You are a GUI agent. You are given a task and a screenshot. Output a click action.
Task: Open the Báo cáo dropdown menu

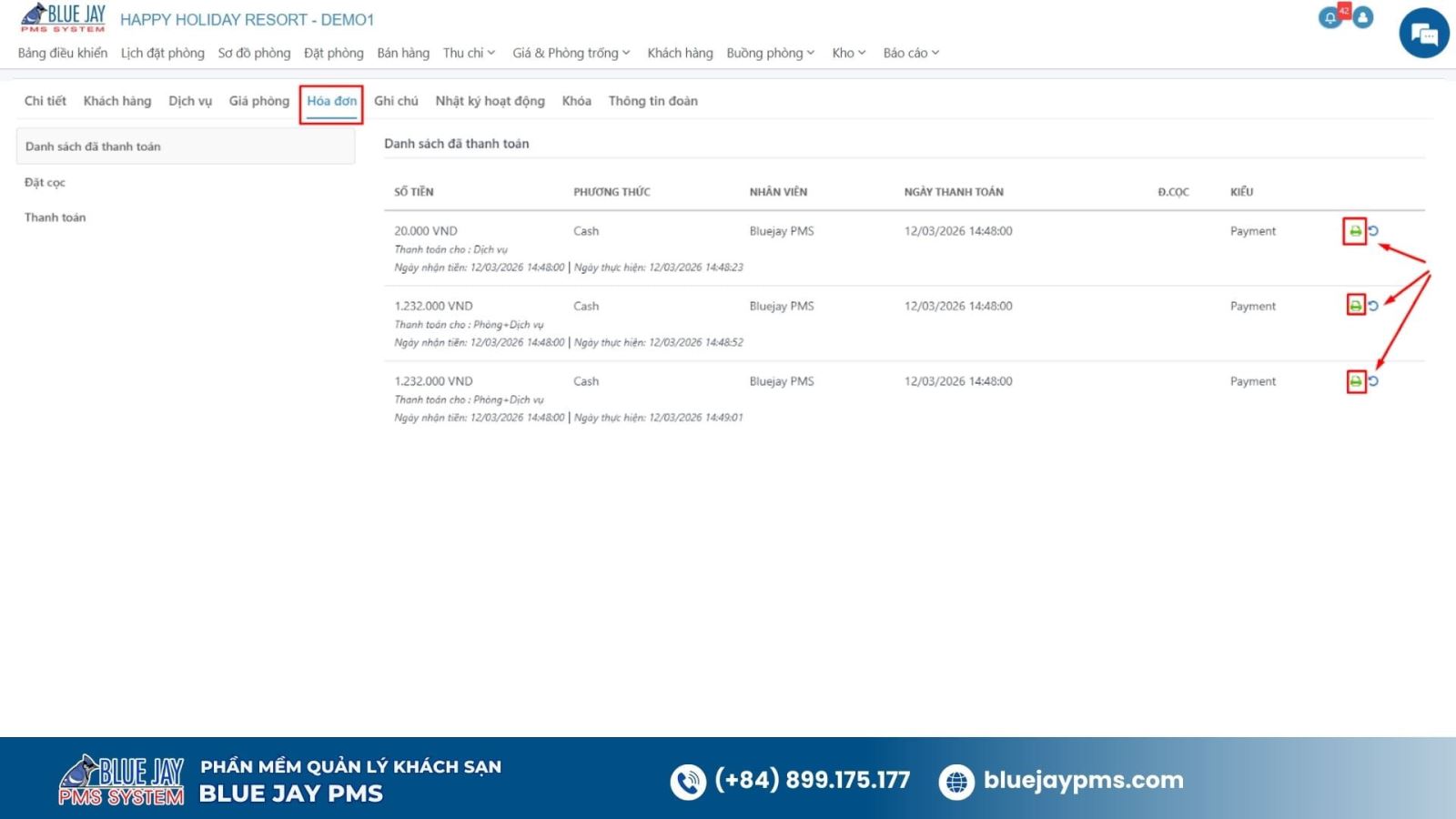point(910,53)
